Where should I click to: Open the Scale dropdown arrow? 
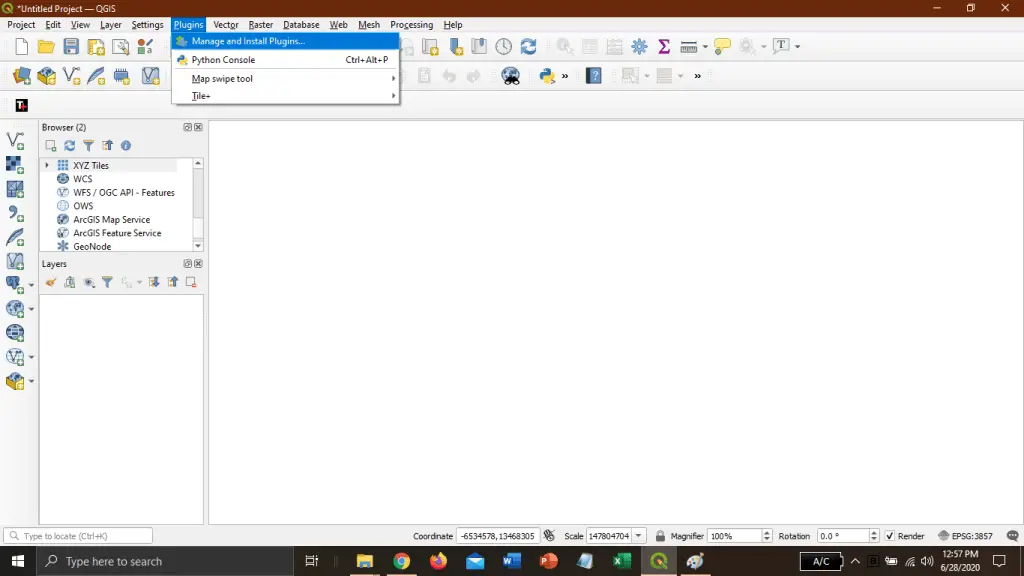click(639, 536)
